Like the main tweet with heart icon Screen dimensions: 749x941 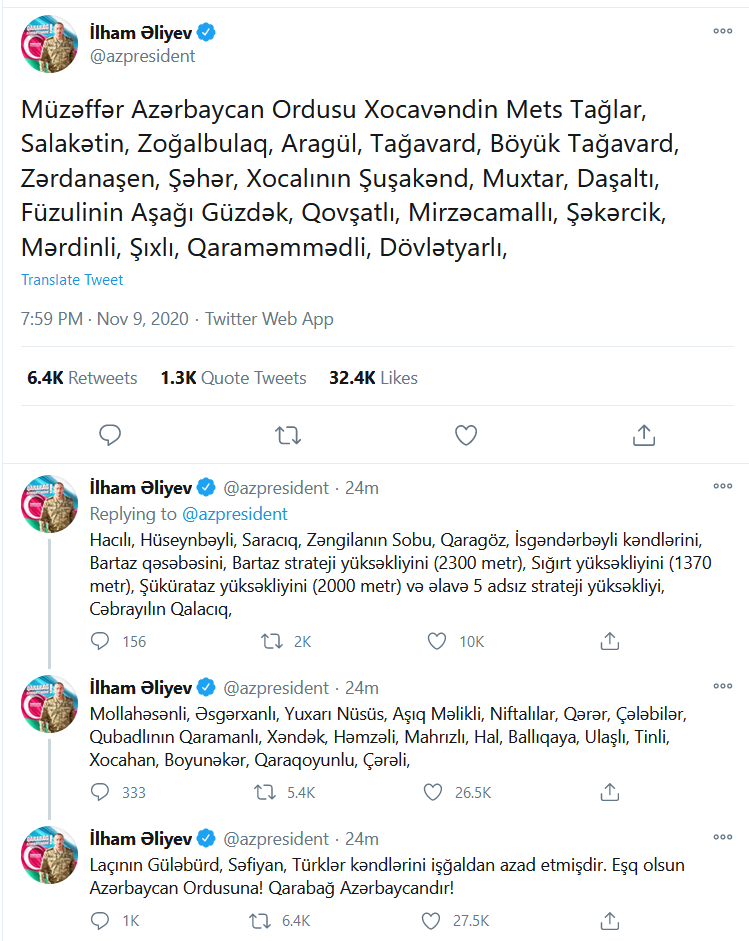tap(465, 435)
